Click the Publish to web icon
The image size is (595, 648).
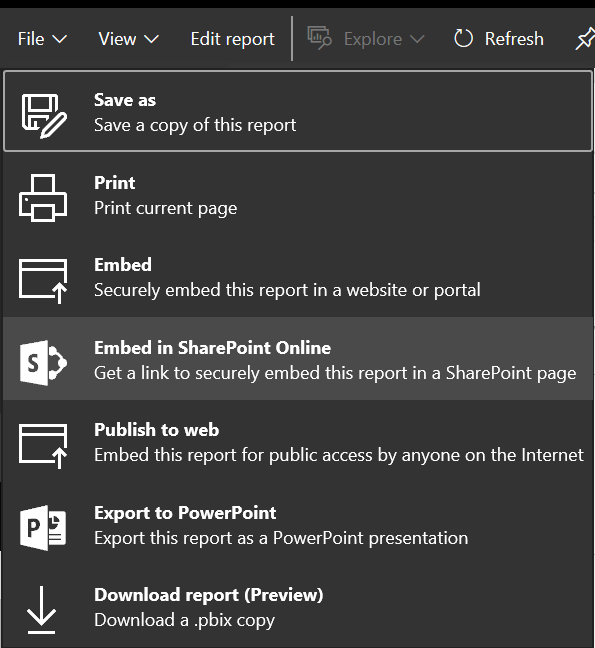pyautogui.click(x=43, y=446)
